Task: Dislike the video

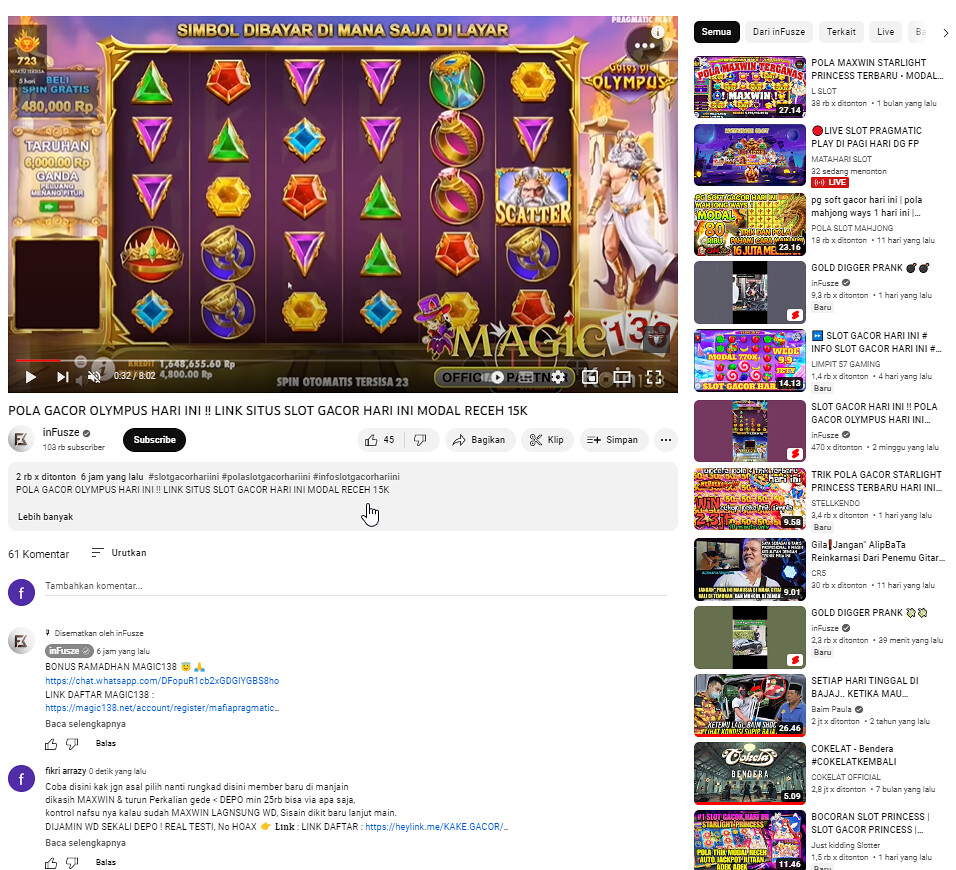Action: point(421,440)
